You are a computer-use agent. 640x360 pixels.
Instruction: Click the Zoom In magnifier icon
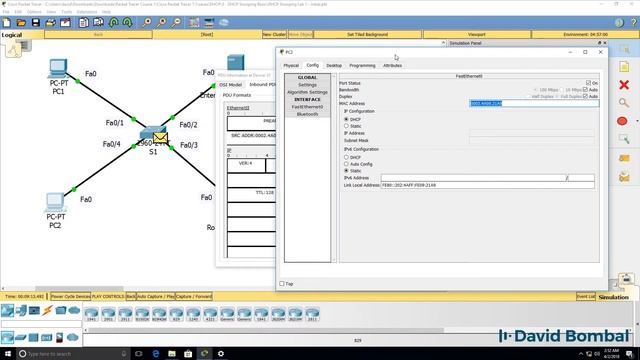click(147, 22)
